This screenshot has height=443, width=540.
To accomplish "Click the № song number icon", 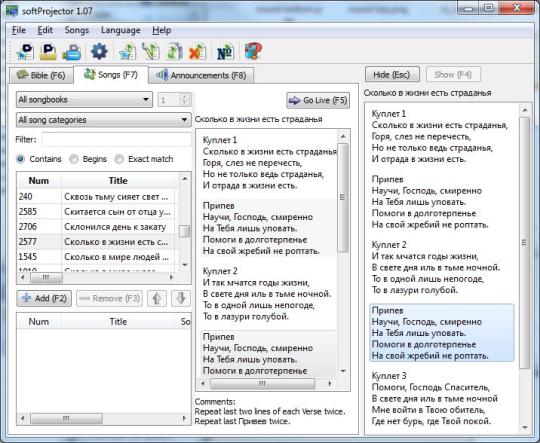I will (225, 52).
